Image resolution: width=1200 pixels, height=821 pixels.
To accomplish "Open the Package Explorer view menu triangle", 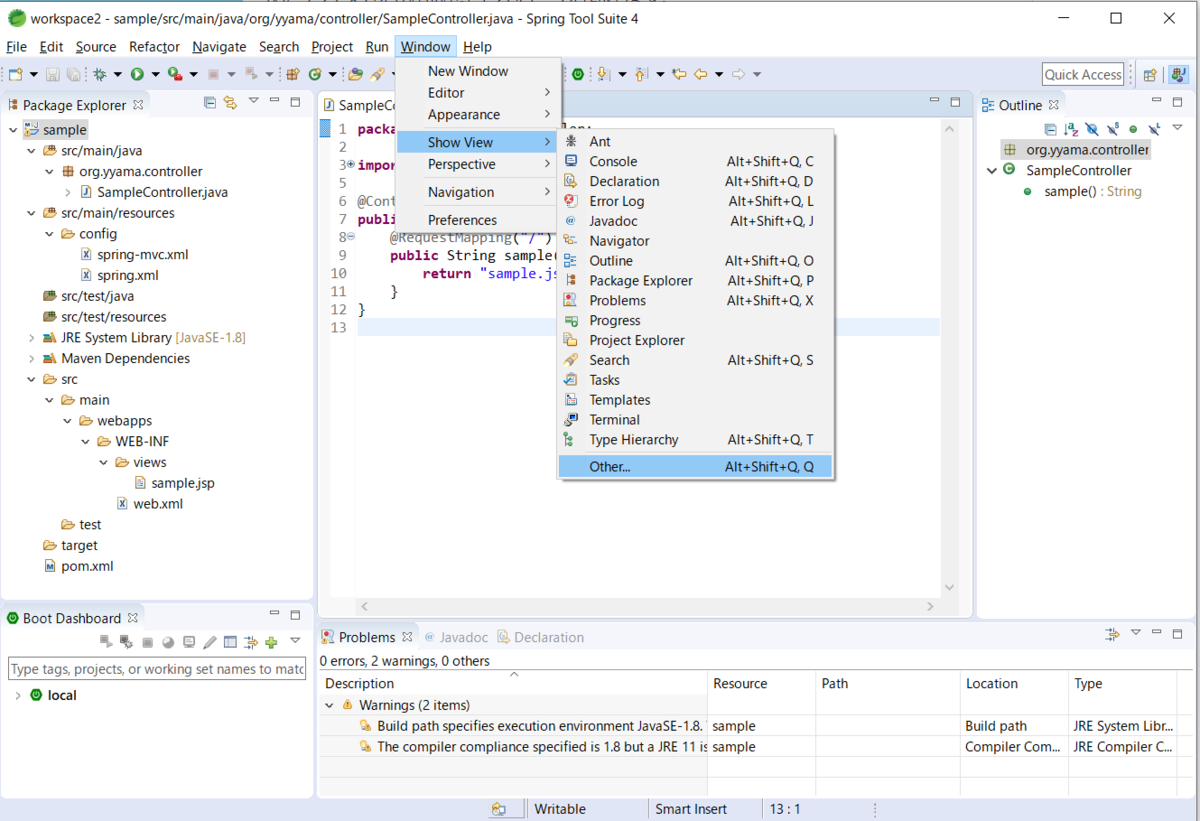I will coord(253,101).
